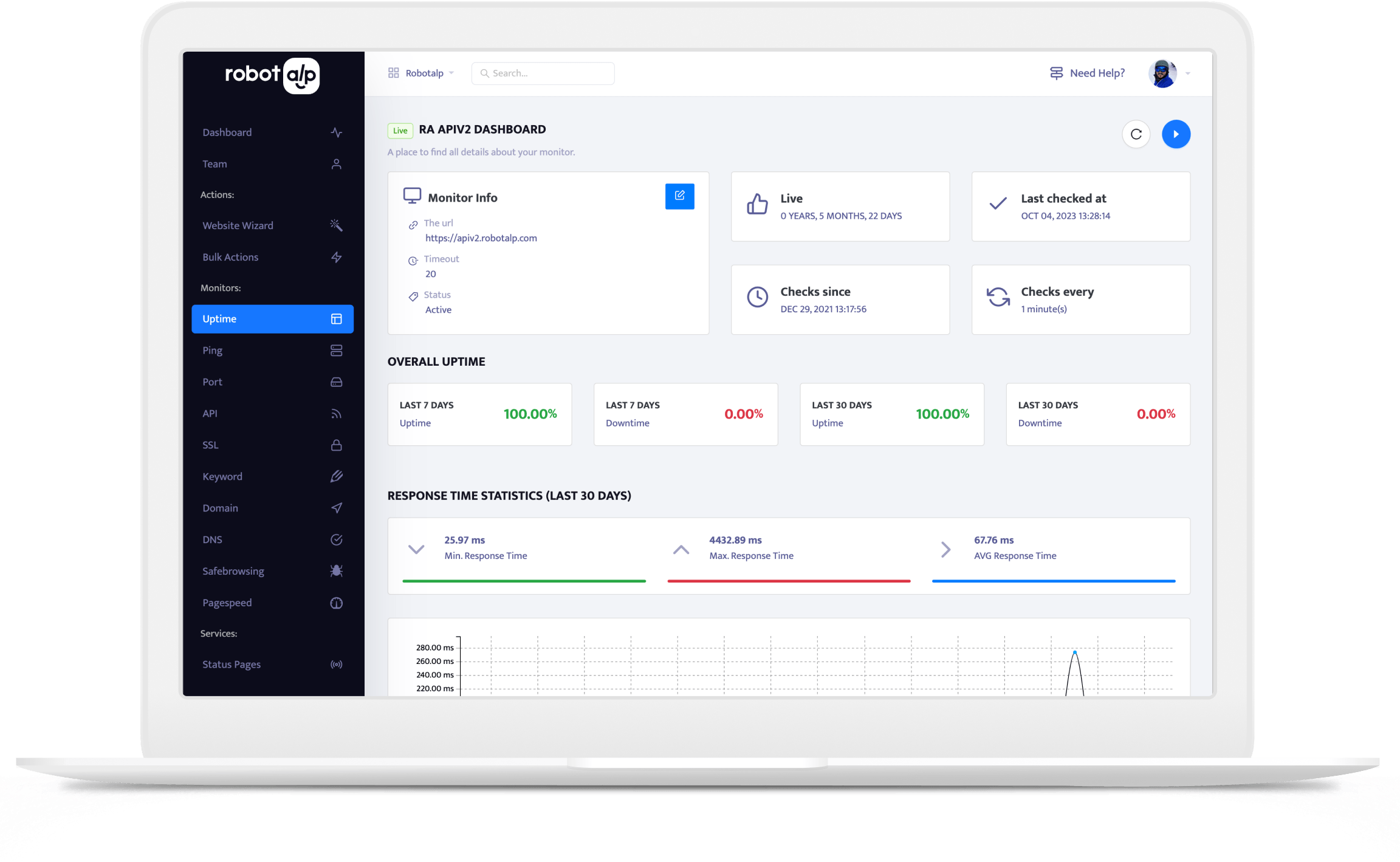Select the Status Pages menu item
This screenshot has height=862, width=1400.
point(230,663)
